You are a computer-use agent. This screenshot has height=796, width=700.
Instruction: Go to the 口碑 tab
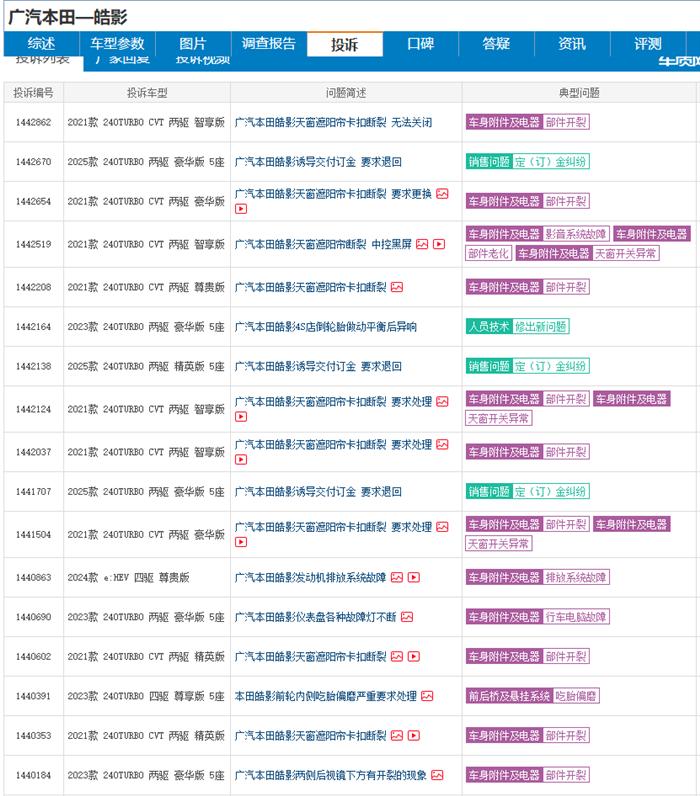click(420, 44)
